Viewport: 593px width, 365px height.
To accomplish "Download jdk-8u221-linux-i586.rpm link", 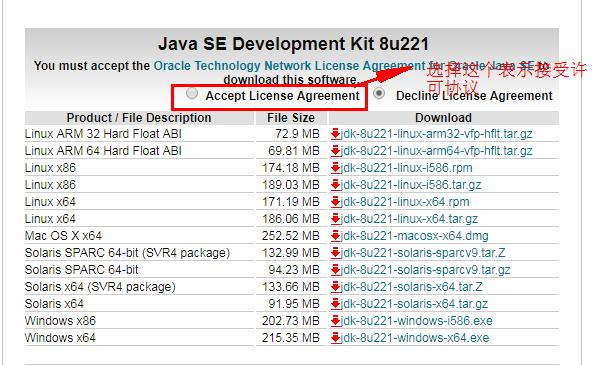I will (407, 168).
